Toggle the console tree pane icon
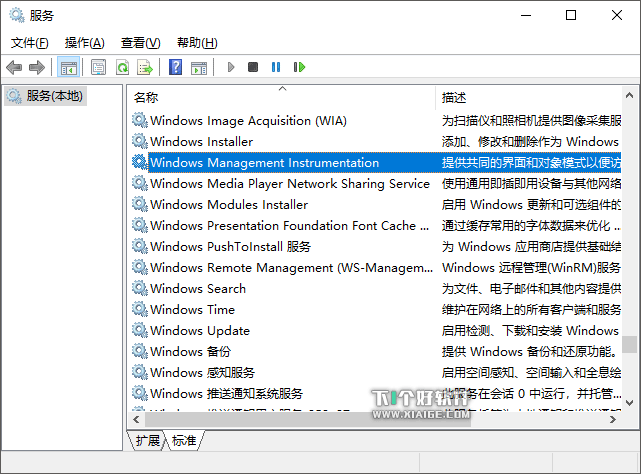641x474 pixels. 68,67
